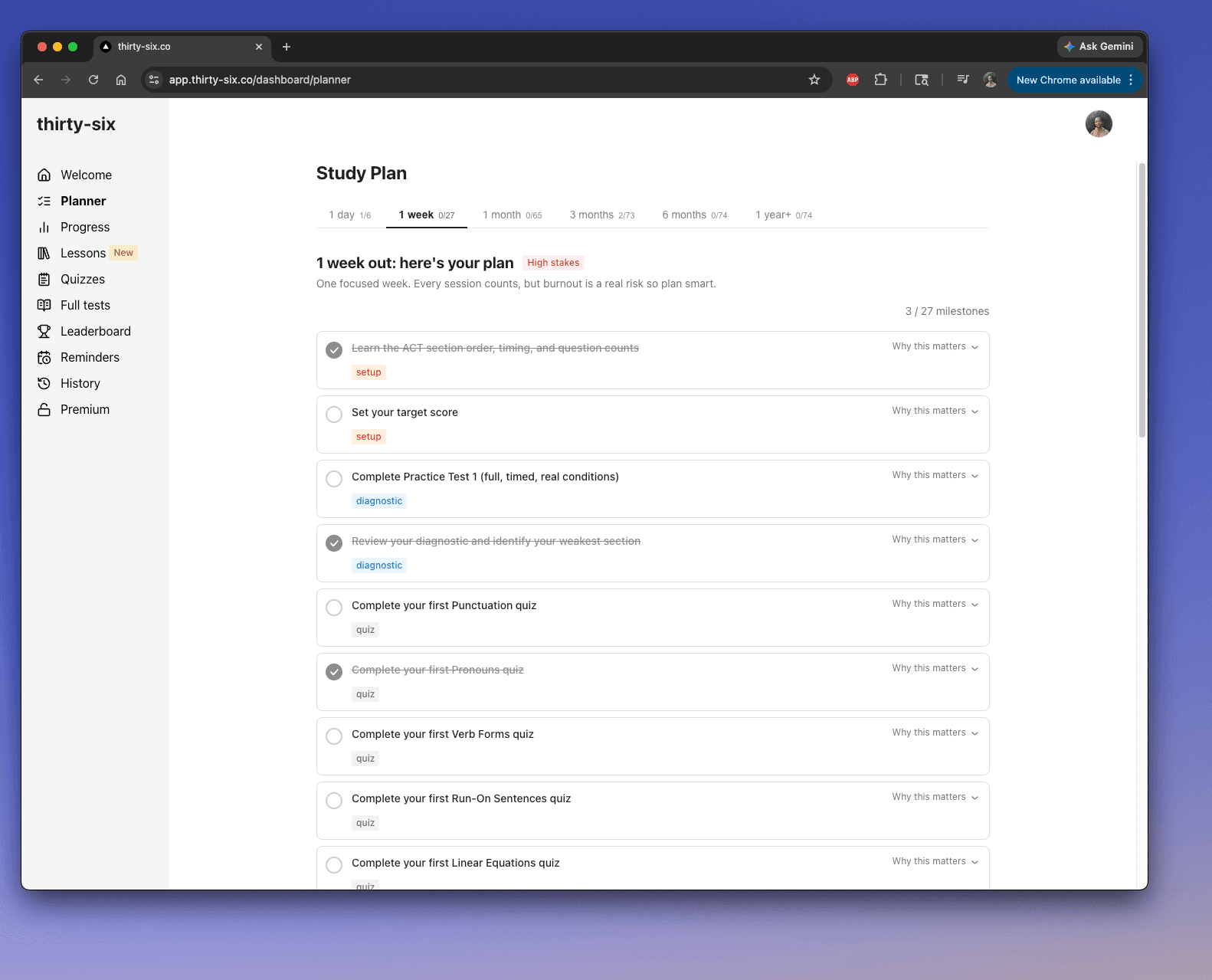Click the 'New' badge beside Lessons

click(123, 253)
